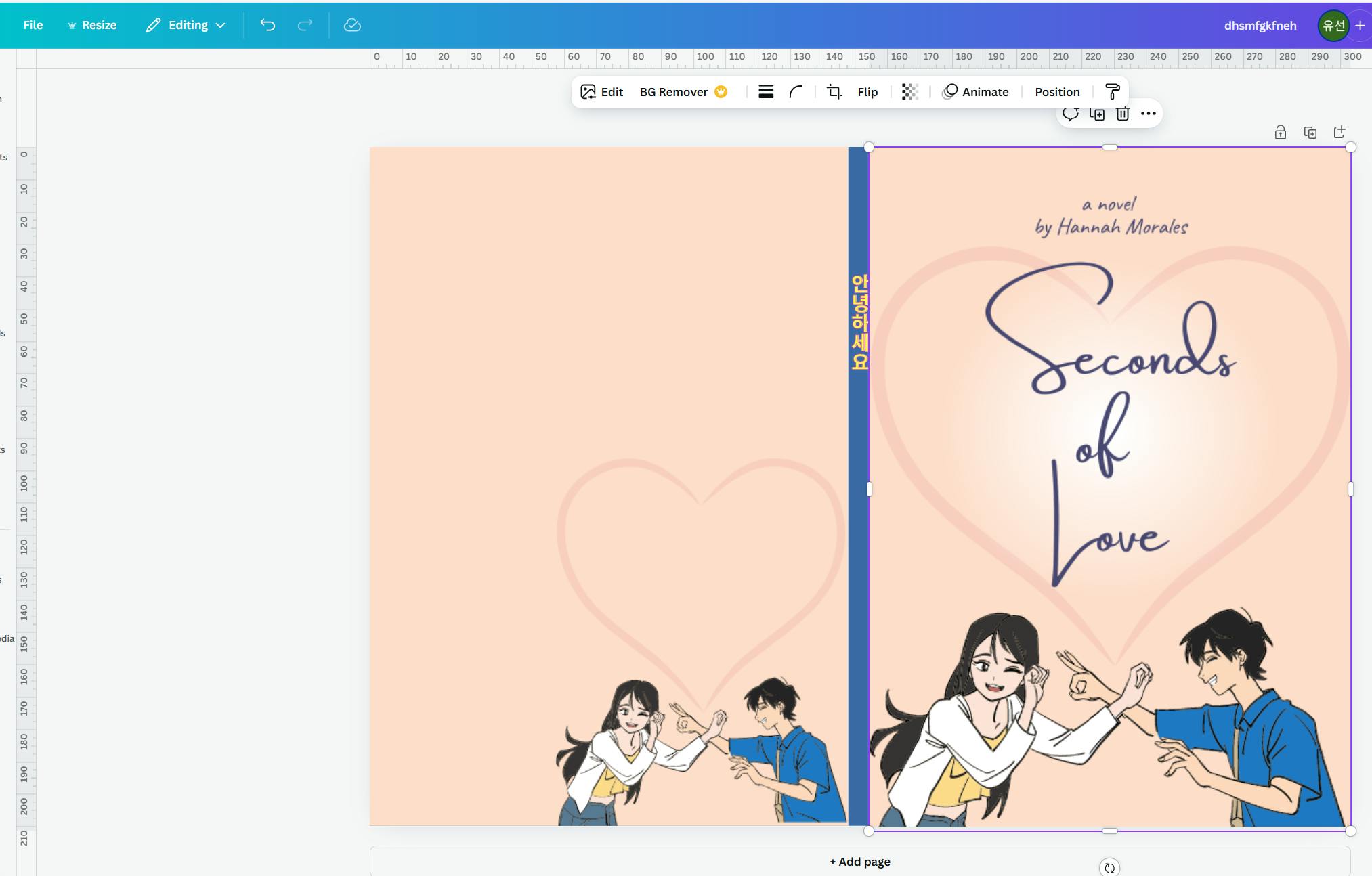Click the corner rounding icon
Screen dimensions: 1372x876
tap(796, 92)
